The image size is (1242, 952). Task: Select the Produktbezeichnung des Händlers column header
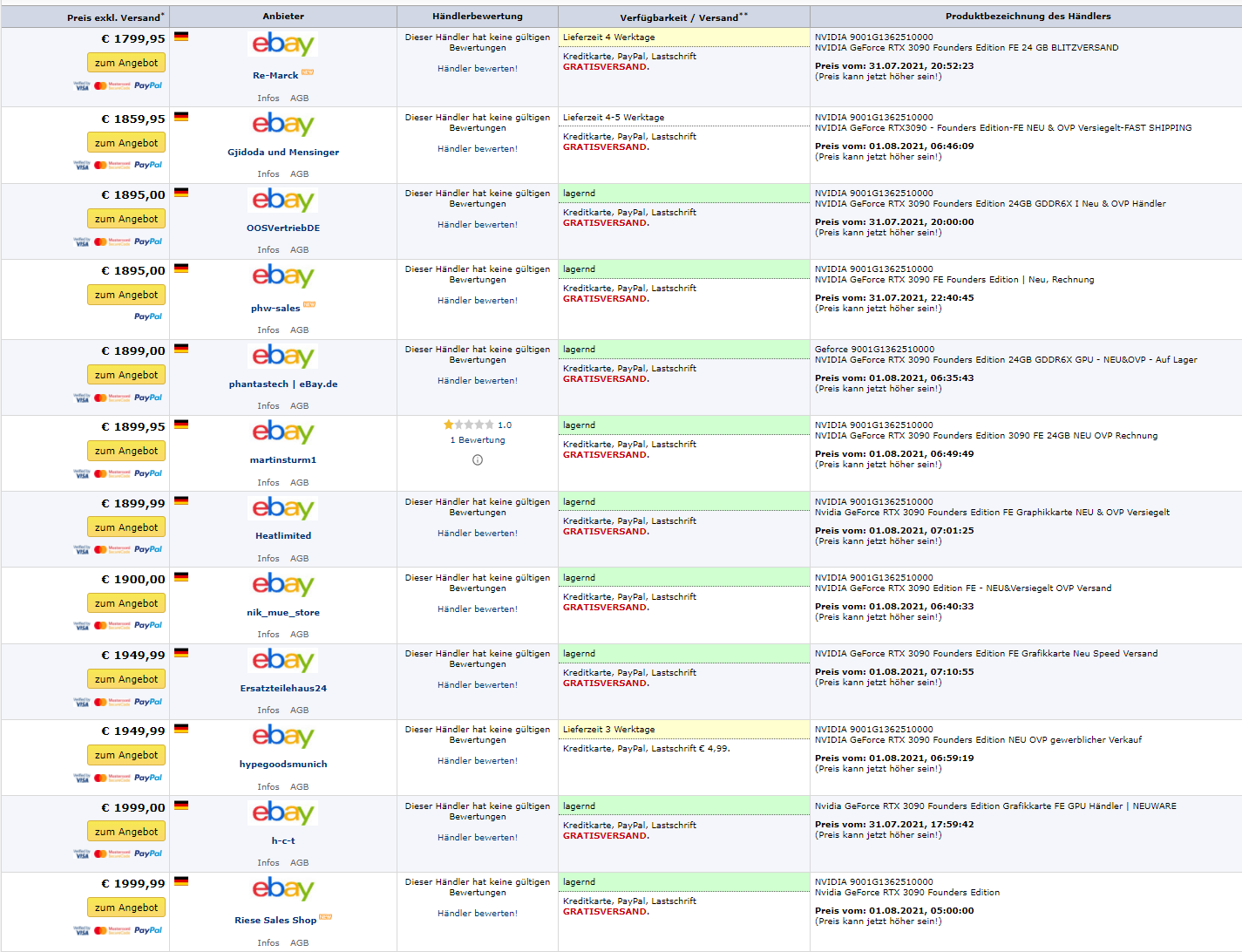[x=1028, y=17]
